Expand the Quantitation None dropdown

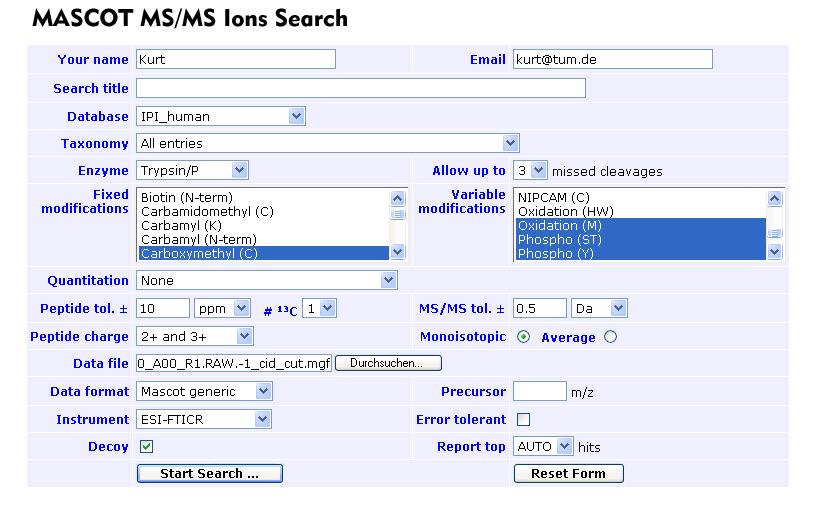[267, 280]
